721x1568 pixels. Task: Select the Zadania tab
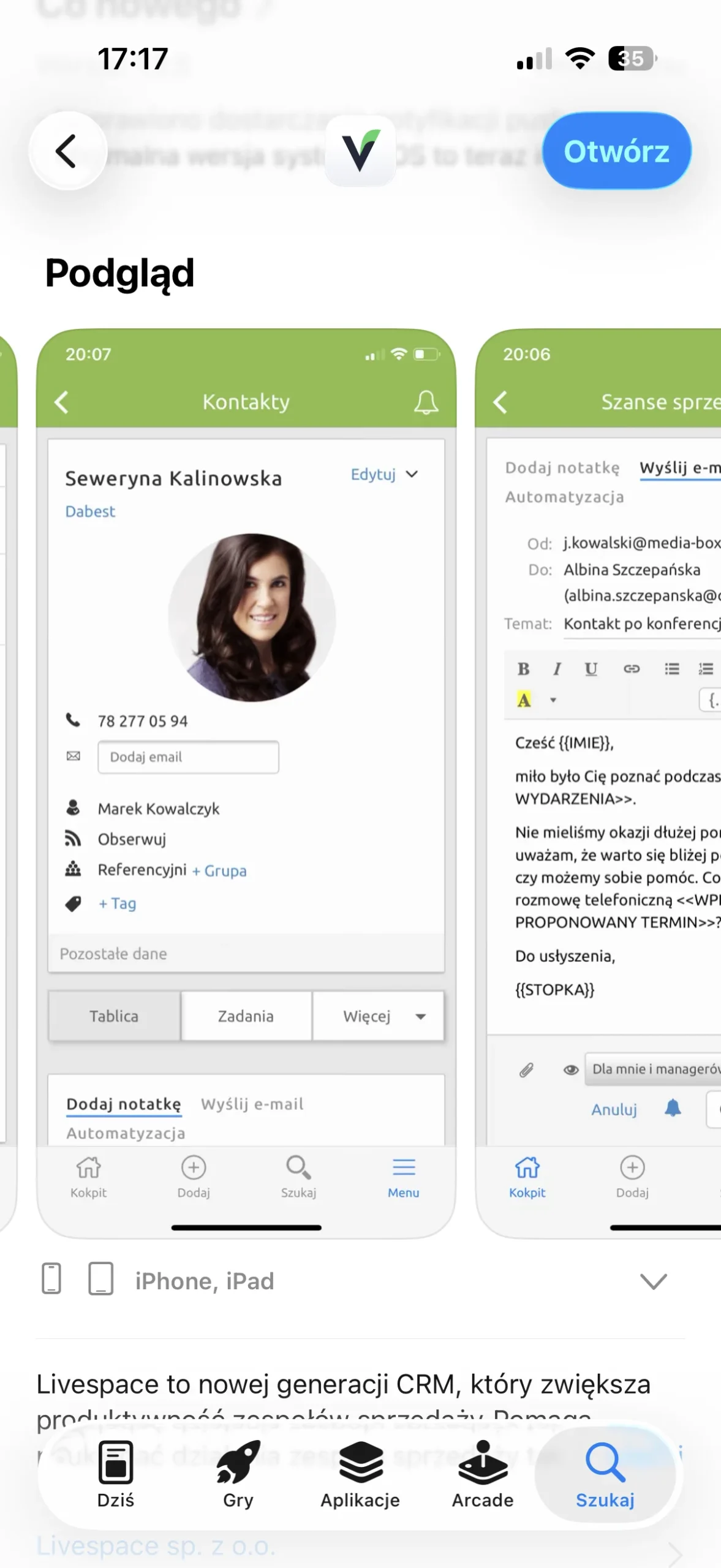pyautogui.click(x=246, y=1016)
